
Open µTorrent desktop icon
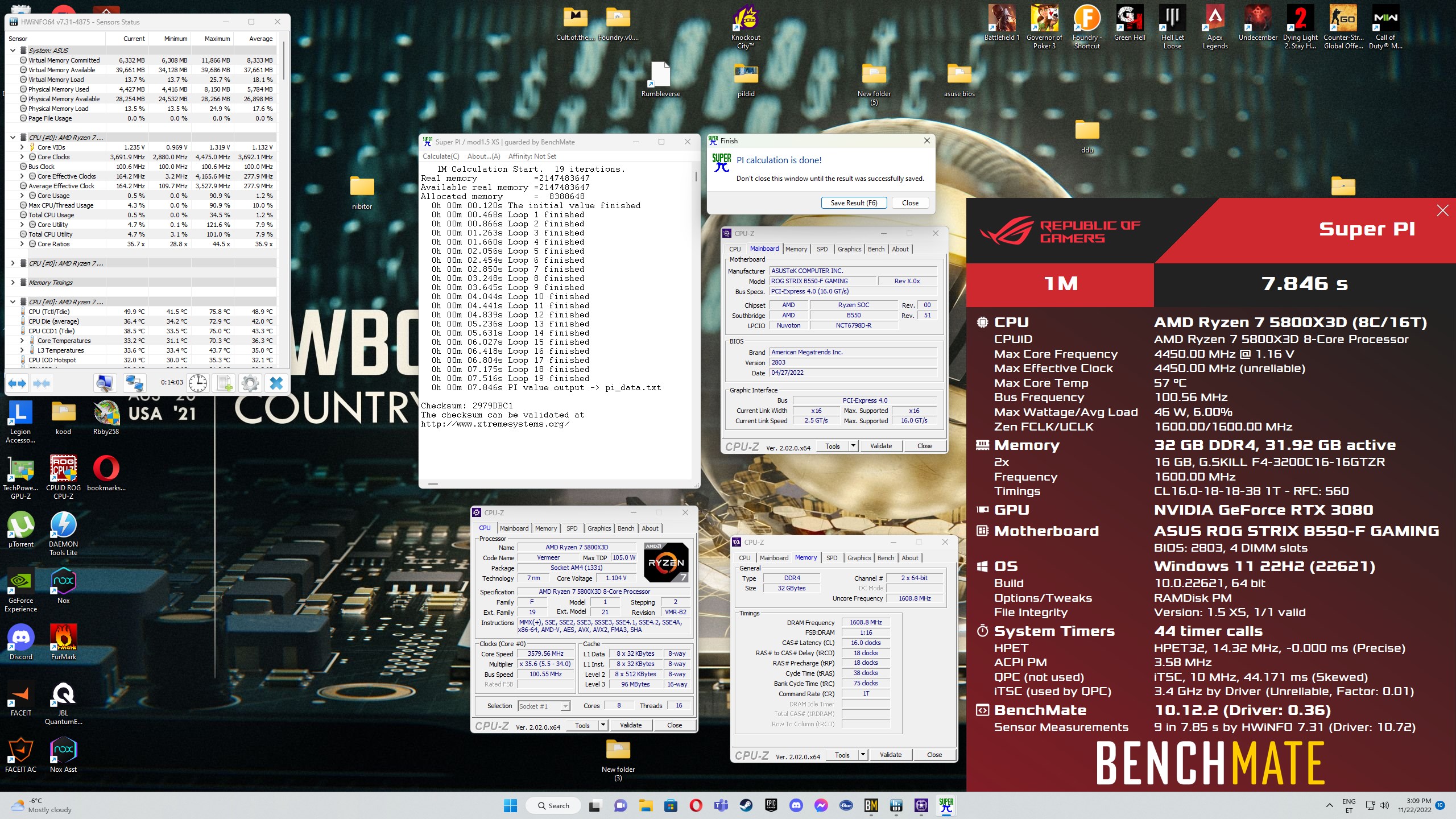pos(21,529)
